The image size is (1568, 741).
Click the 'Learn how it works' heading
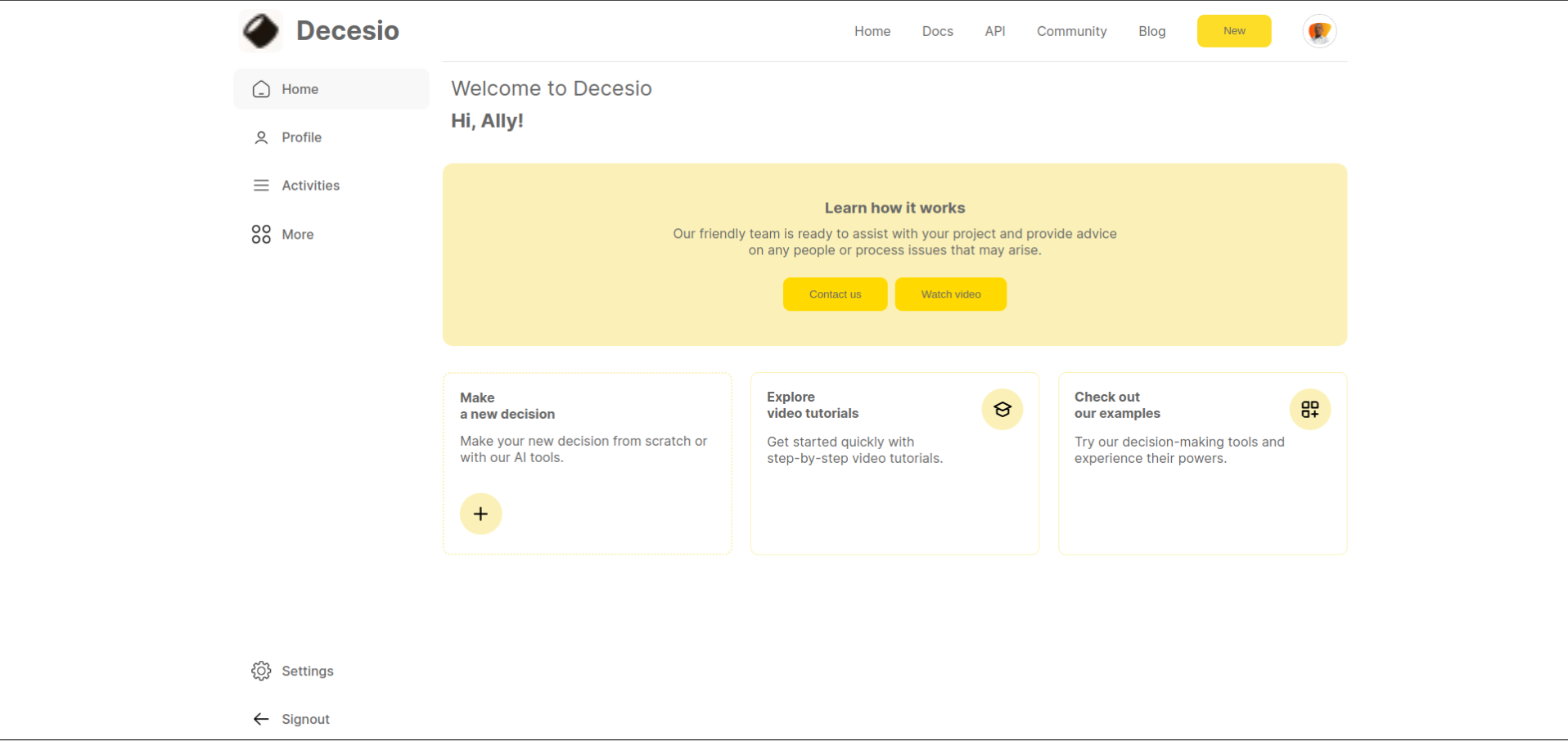tap(895, 208)
